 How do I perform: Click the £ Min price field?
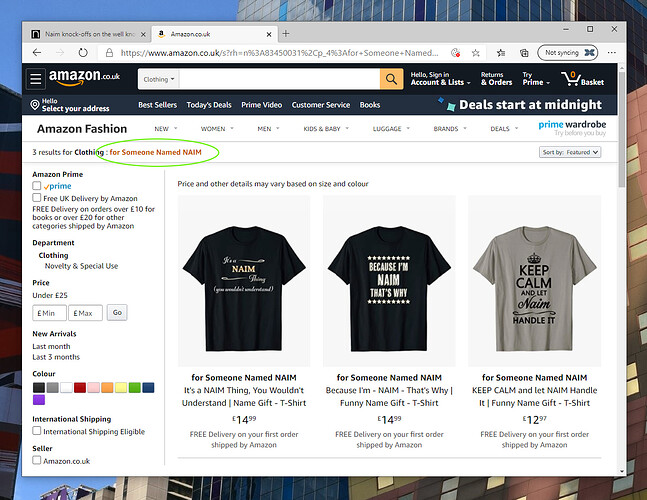50,313
